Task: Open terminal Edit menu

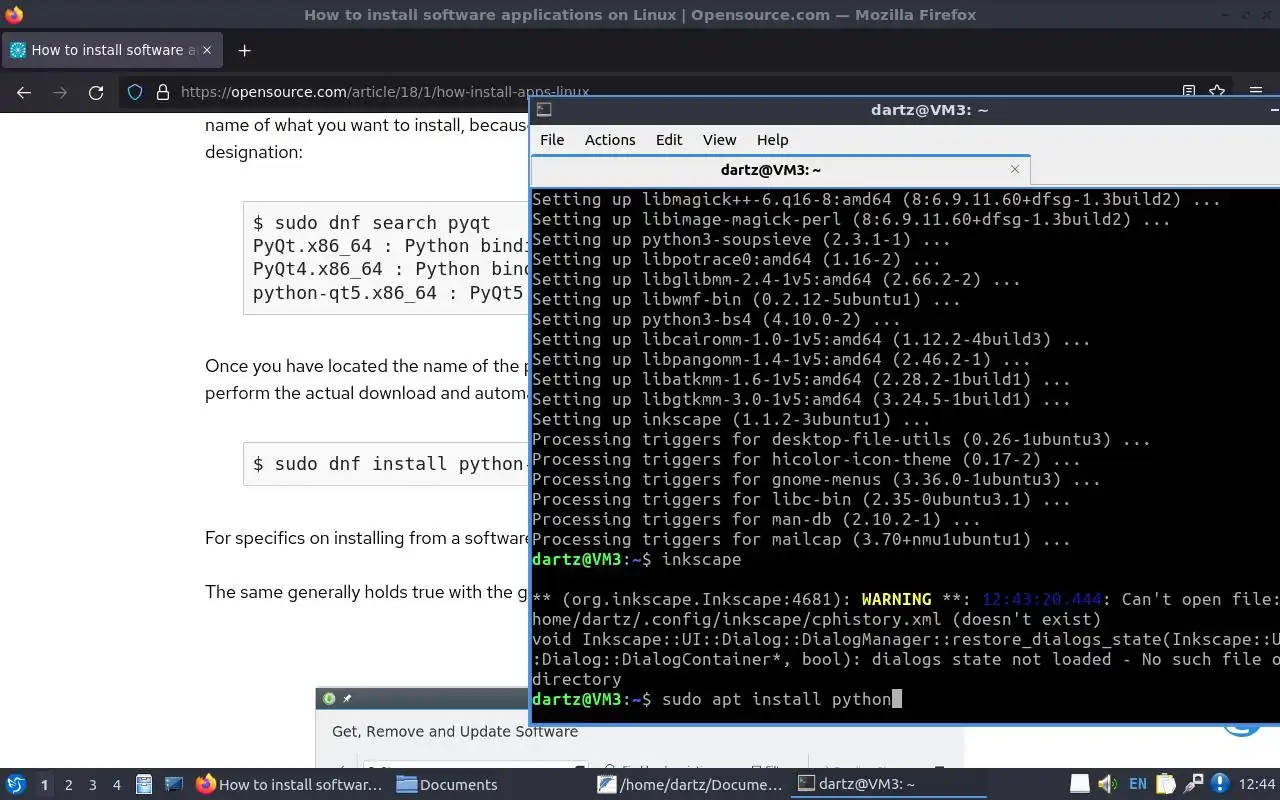Action: click(669, 140)
